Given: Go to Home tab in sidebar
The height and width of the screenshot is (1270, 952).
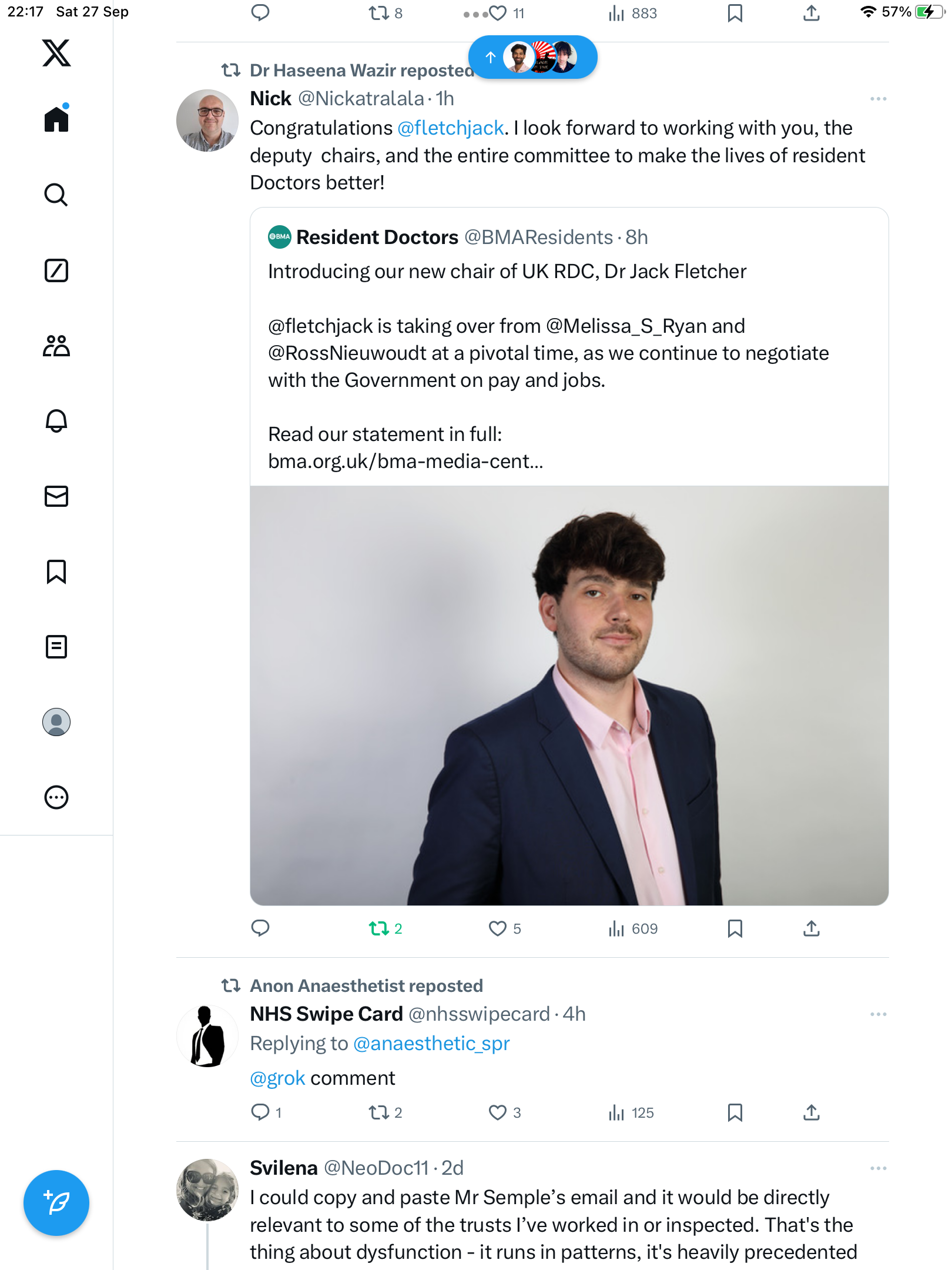Looking at the screenshot, I should (x=56, y=119).
